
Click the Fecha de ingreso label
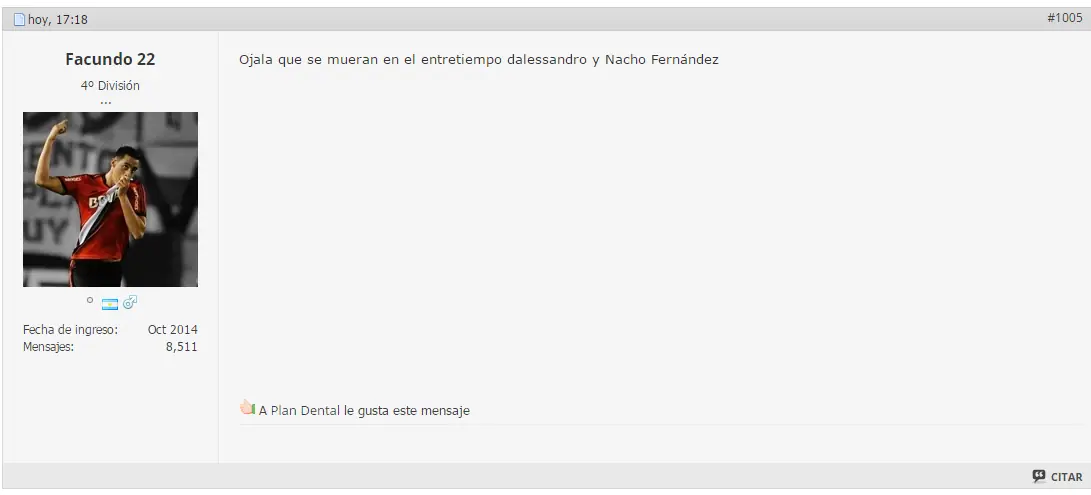tap(70, 329)
